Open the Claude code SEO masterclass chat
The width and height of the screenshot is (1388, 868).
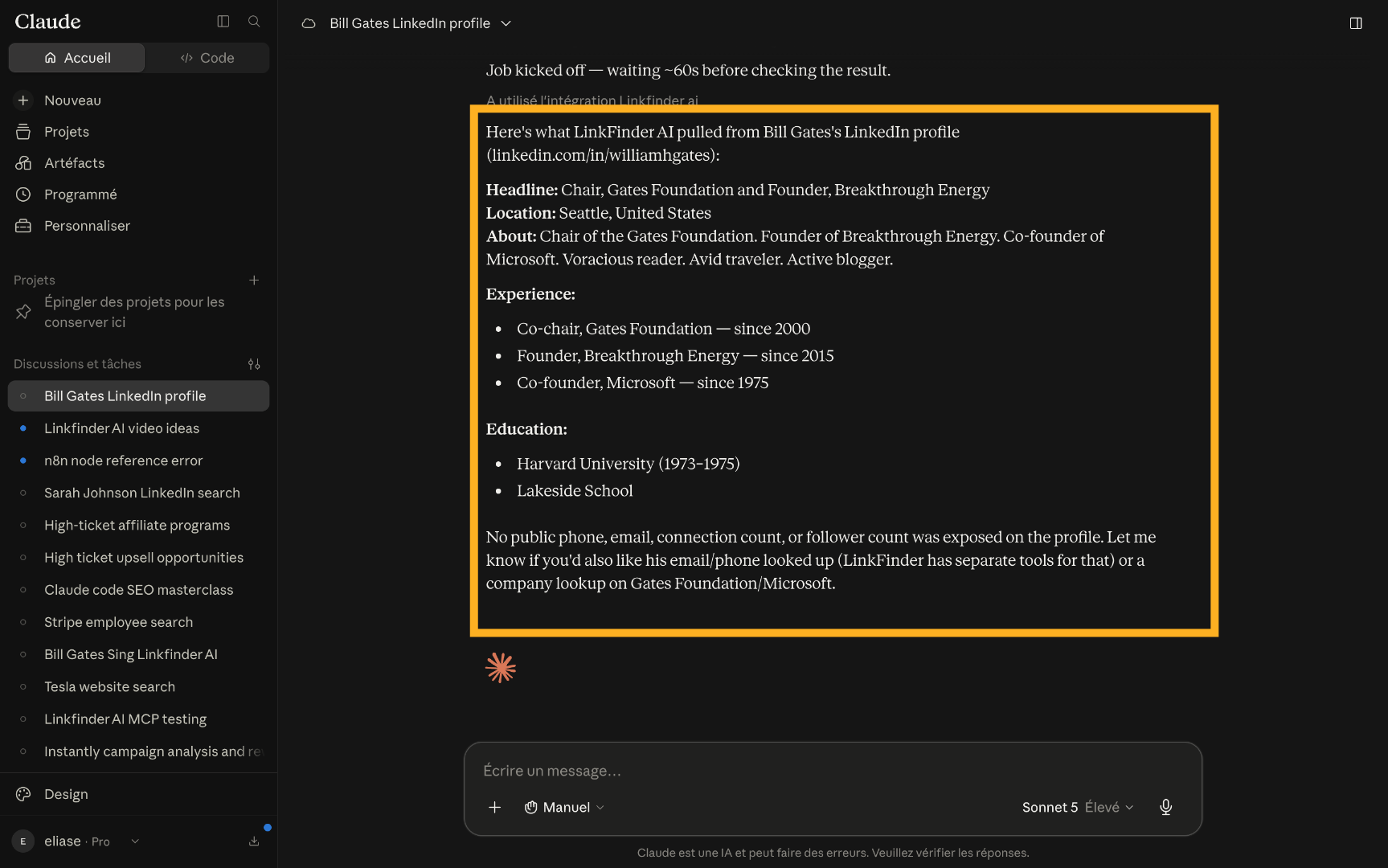[138, 590]
